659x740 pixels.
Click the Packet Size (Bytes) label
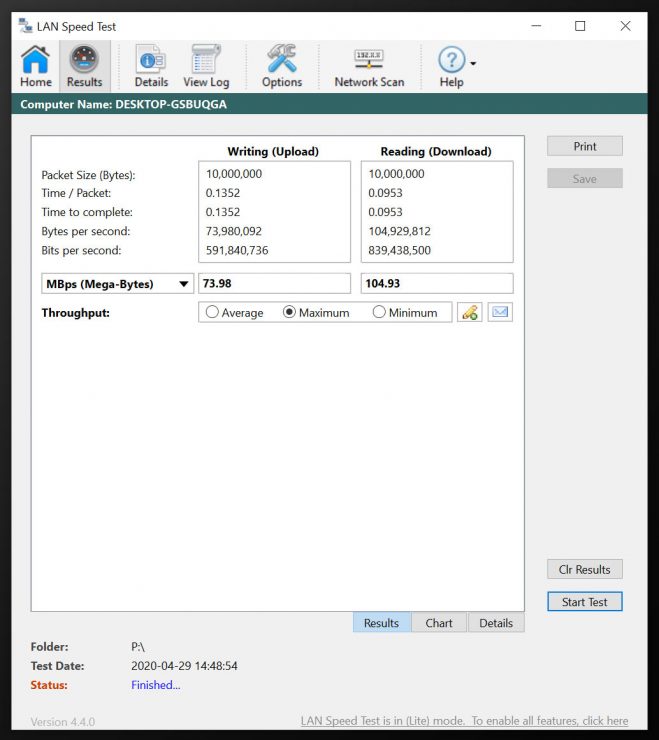pyautogui.click(x=88, y=175)
